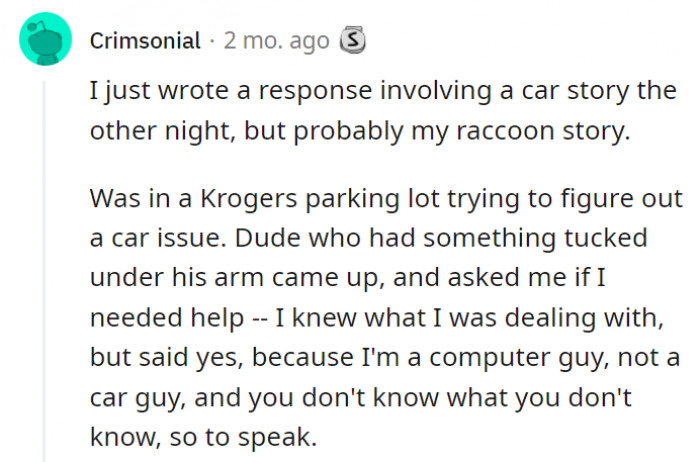Click the line starting 'car guy, and you'
Screen dimensions: 700x462
(361, 398)
